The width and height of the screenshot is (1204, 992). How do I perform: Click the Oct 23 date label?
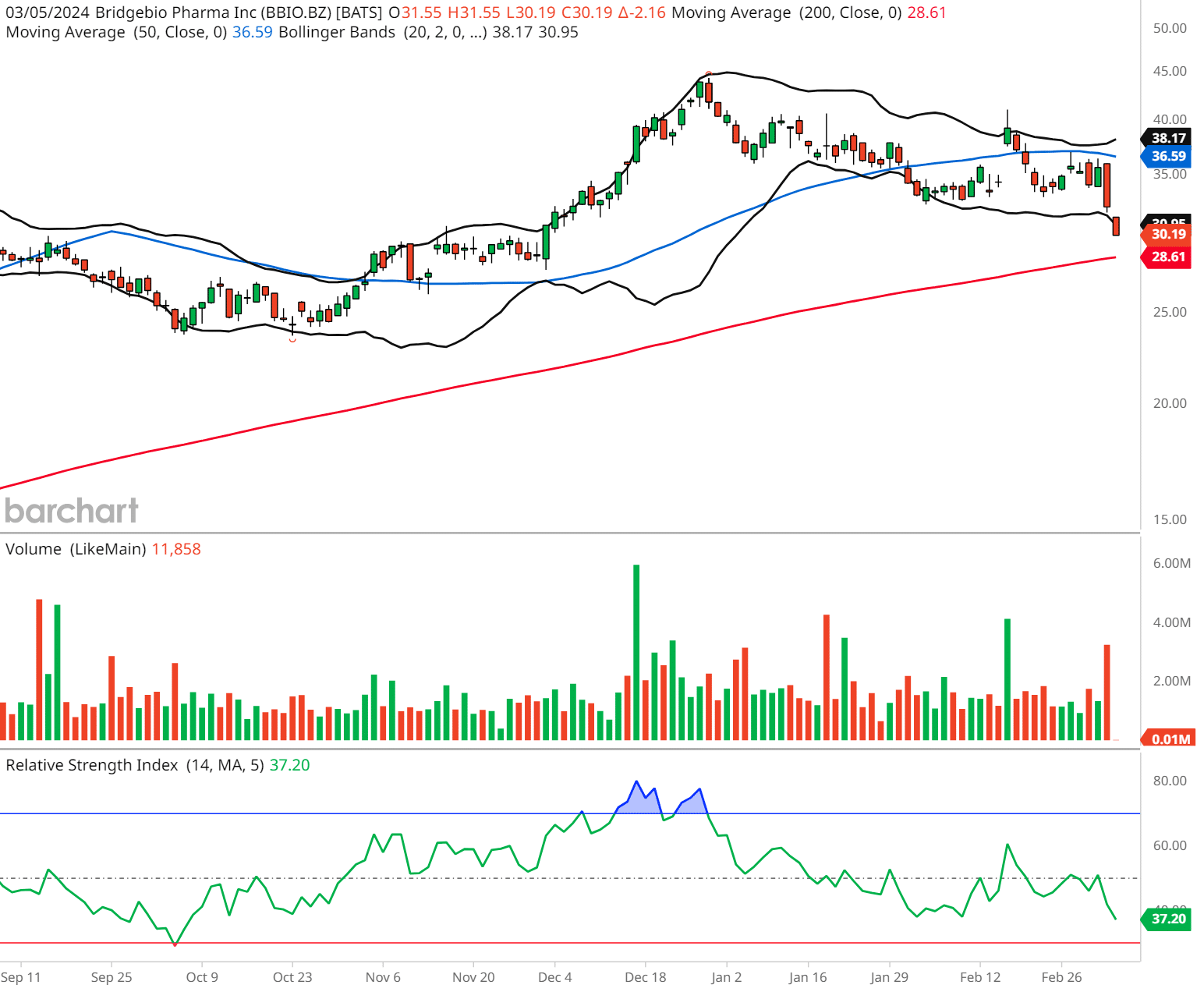point(292,977)
